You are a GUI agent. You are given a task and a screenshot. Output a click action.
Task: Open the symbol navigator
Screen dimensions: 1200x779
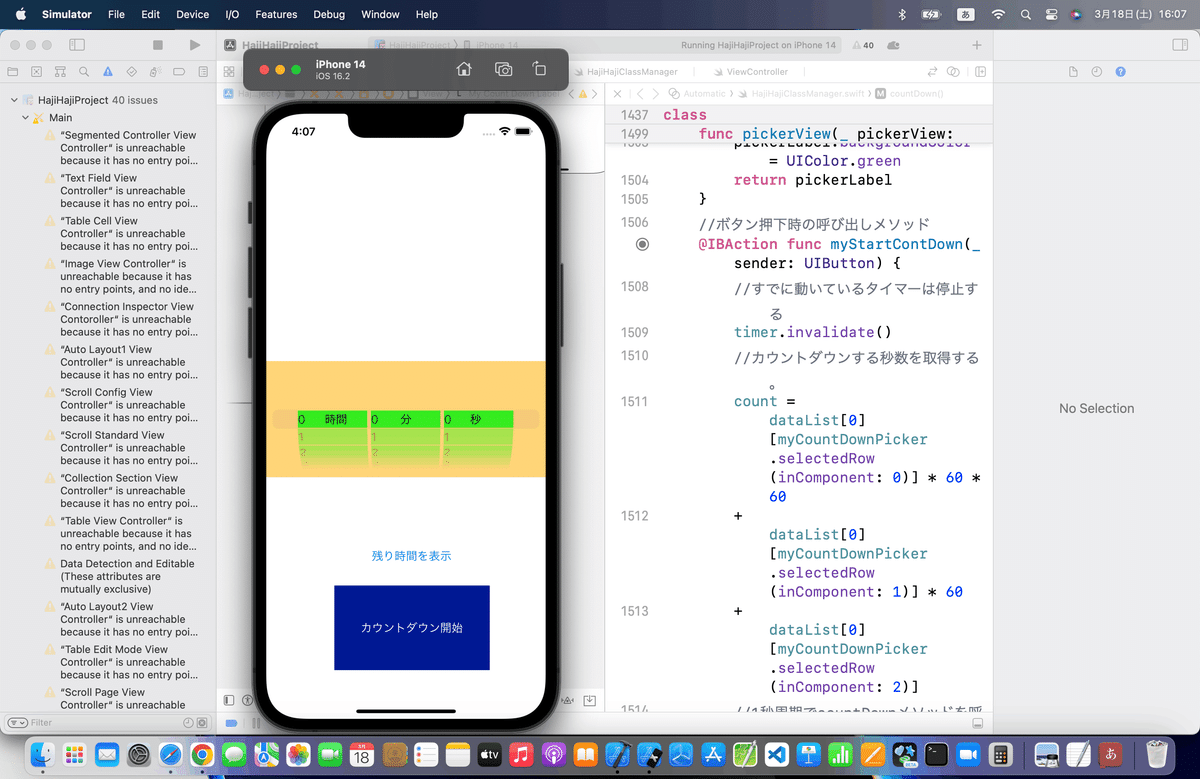tap(61, 72)
